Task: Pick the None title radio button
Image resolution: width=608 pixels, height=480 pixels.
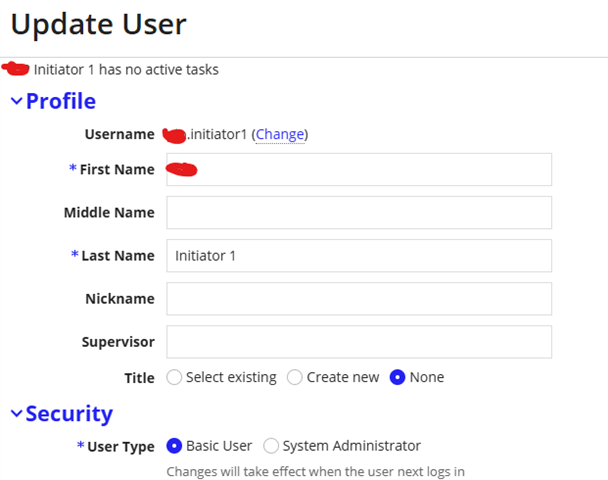Action: [x=397, y=378]
